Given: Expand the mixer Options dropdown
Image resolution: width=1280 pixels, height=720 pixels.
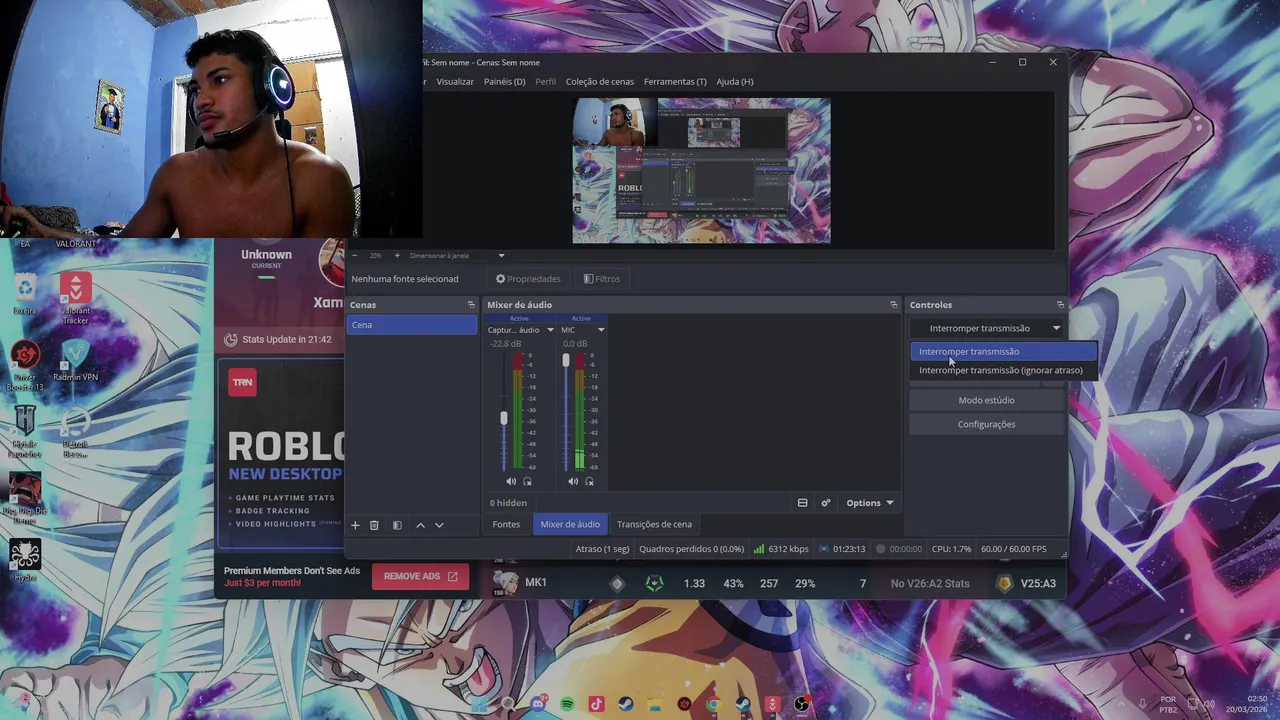Looking at the screenshot, I should pos(869,503).
